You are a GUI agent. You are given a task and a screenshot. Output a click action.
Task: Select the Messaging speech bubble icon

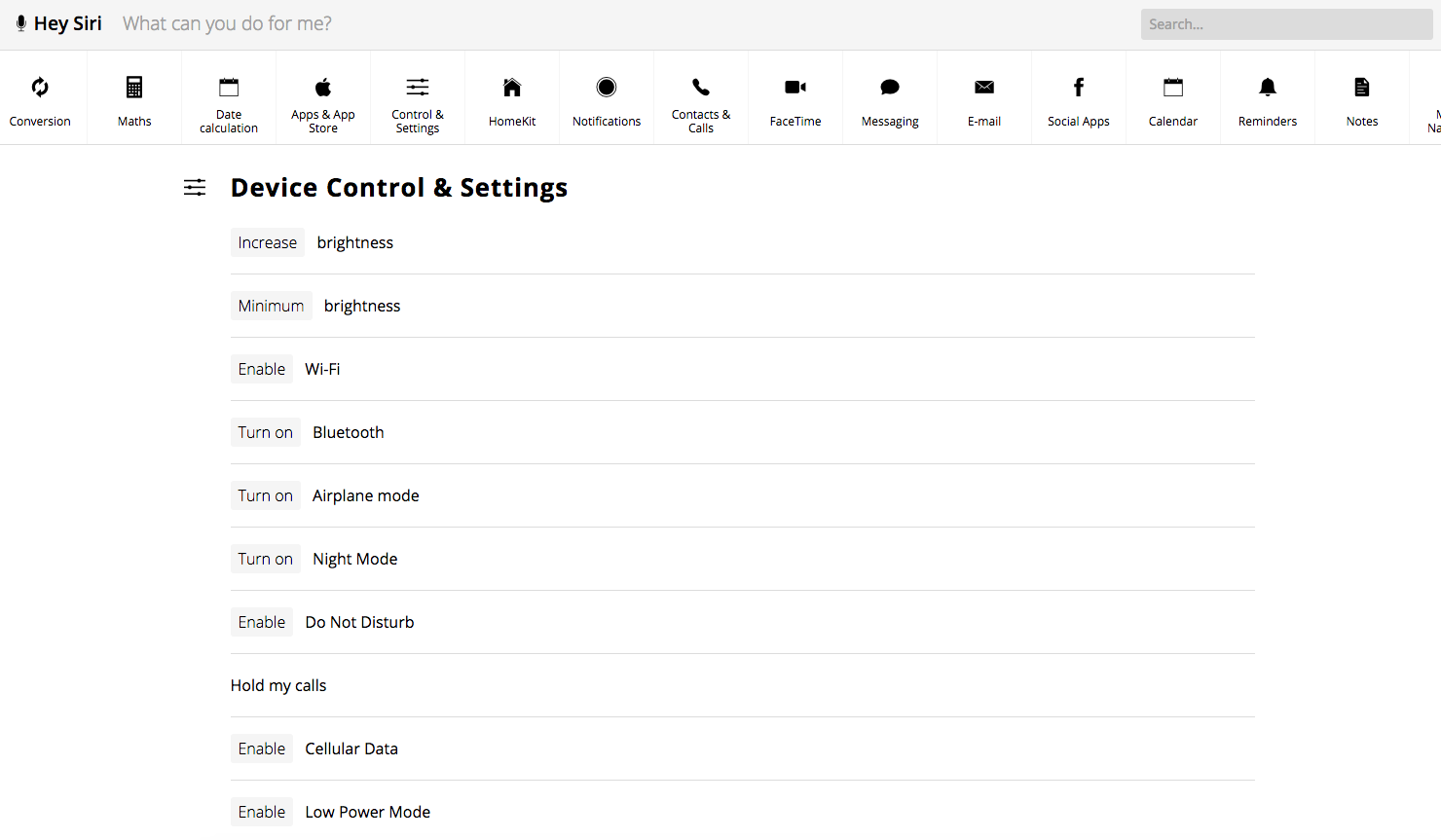click(890, 88)
